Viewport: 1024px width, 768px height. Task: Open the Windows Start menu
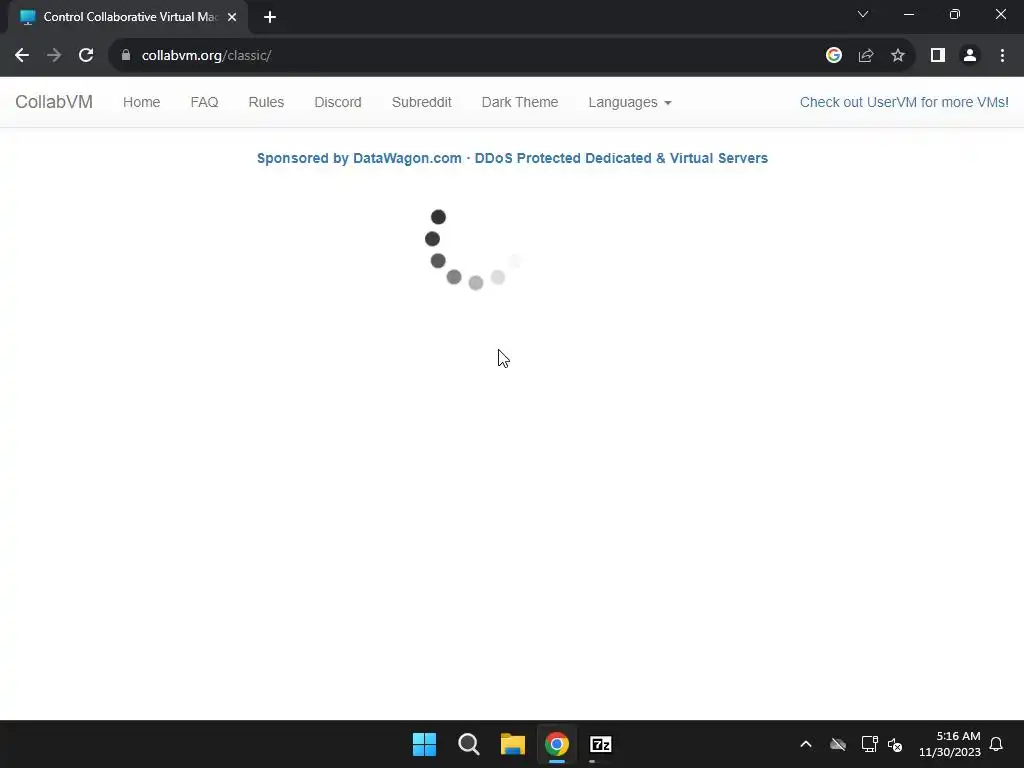coord(424,744)
